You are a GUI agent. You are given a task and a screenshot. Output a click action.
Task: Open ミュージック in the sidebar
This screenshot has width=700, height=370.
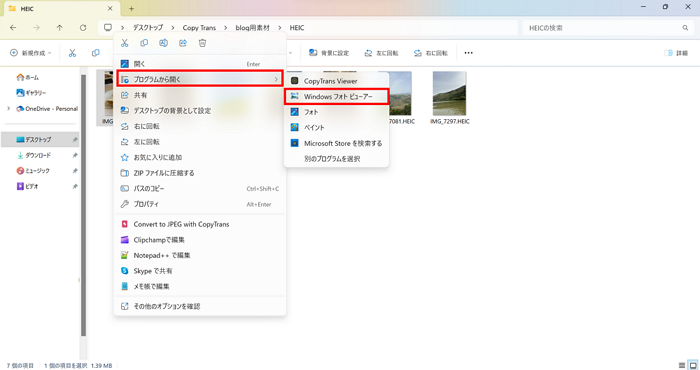pyautogui.click(x=33, y=171)
